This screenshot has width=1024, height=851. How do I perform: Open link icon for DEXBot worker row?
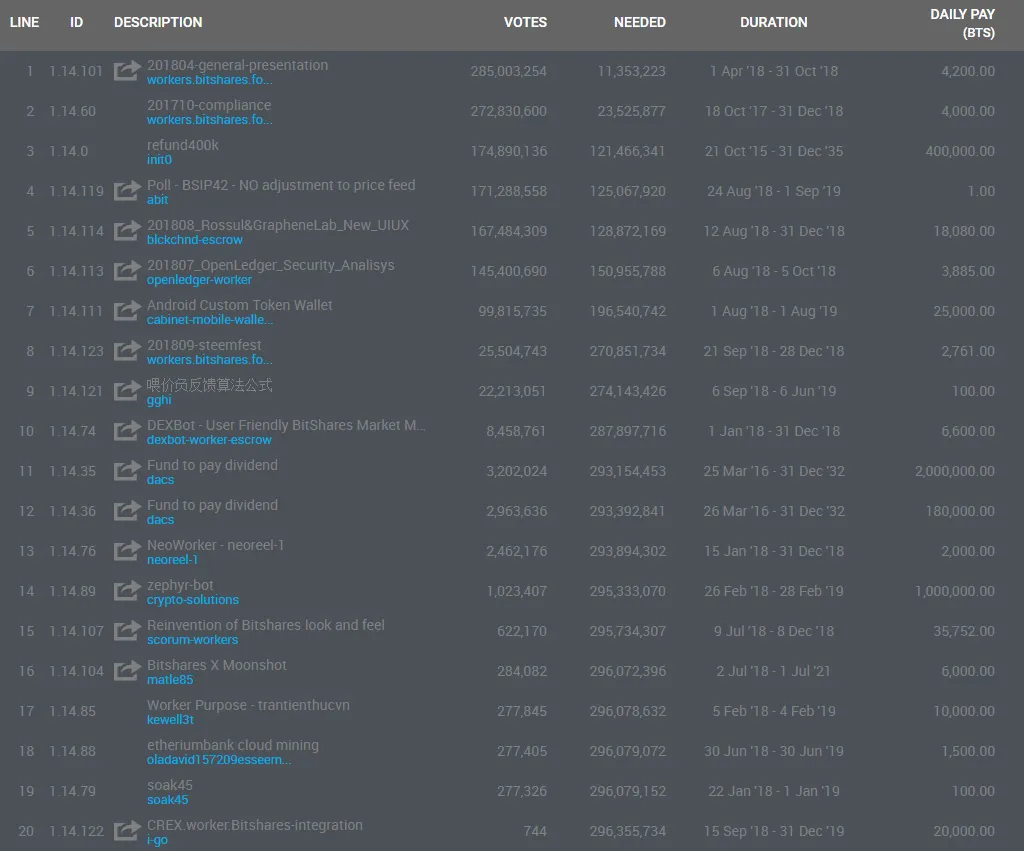point(127,430)
